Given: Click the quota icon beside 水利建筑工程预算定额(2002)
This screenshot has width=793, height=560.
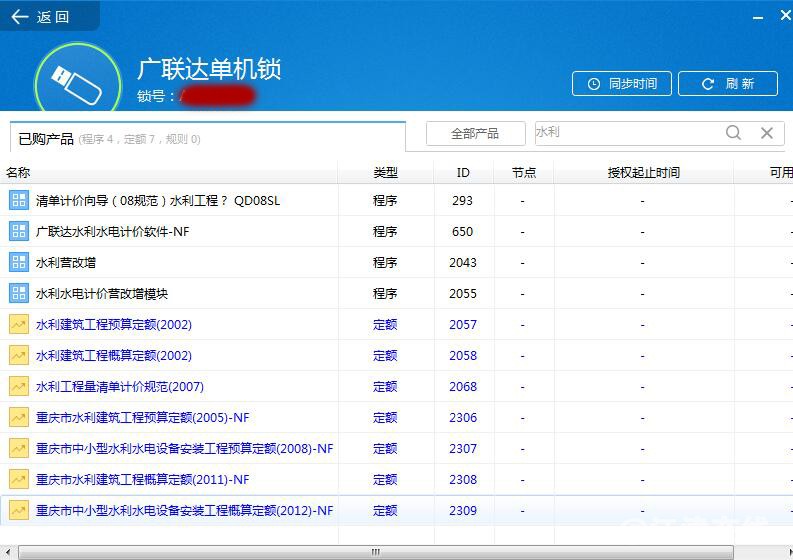Looking at the screenshot, I should click(19, 324).
